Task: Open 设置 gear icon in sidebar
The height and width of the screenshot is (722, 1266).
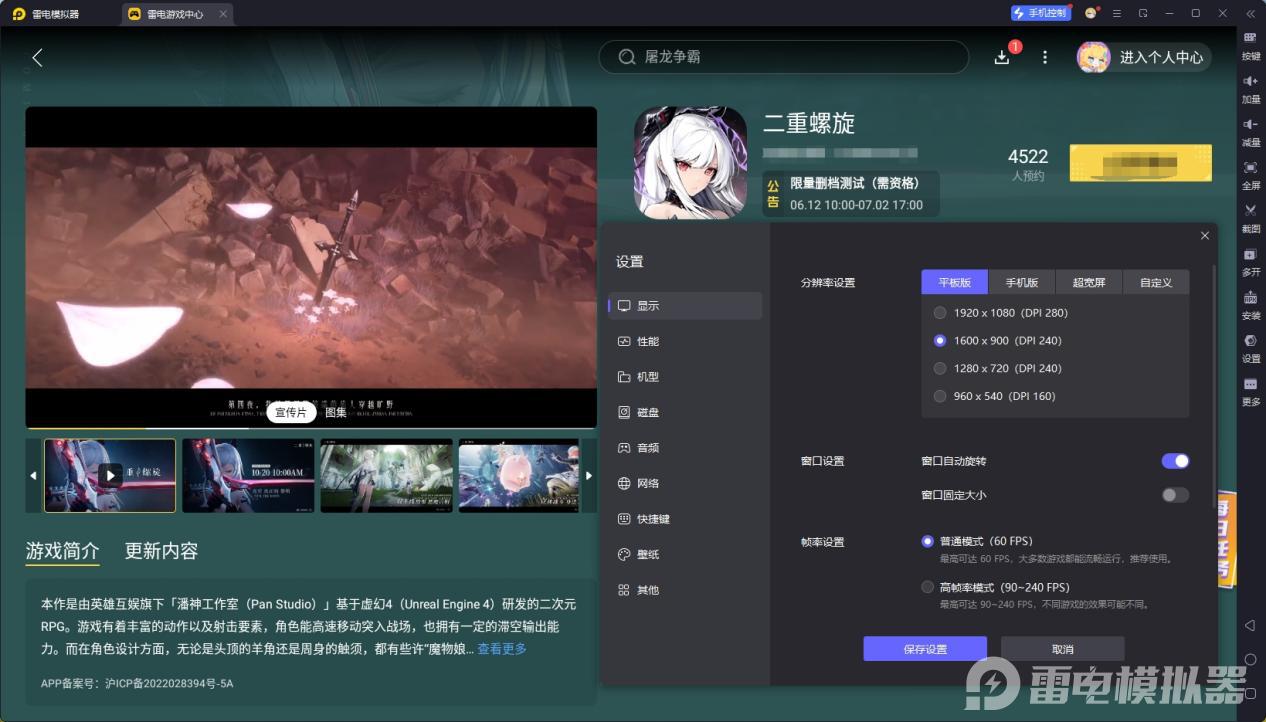Action: (x=1251, y=347)
